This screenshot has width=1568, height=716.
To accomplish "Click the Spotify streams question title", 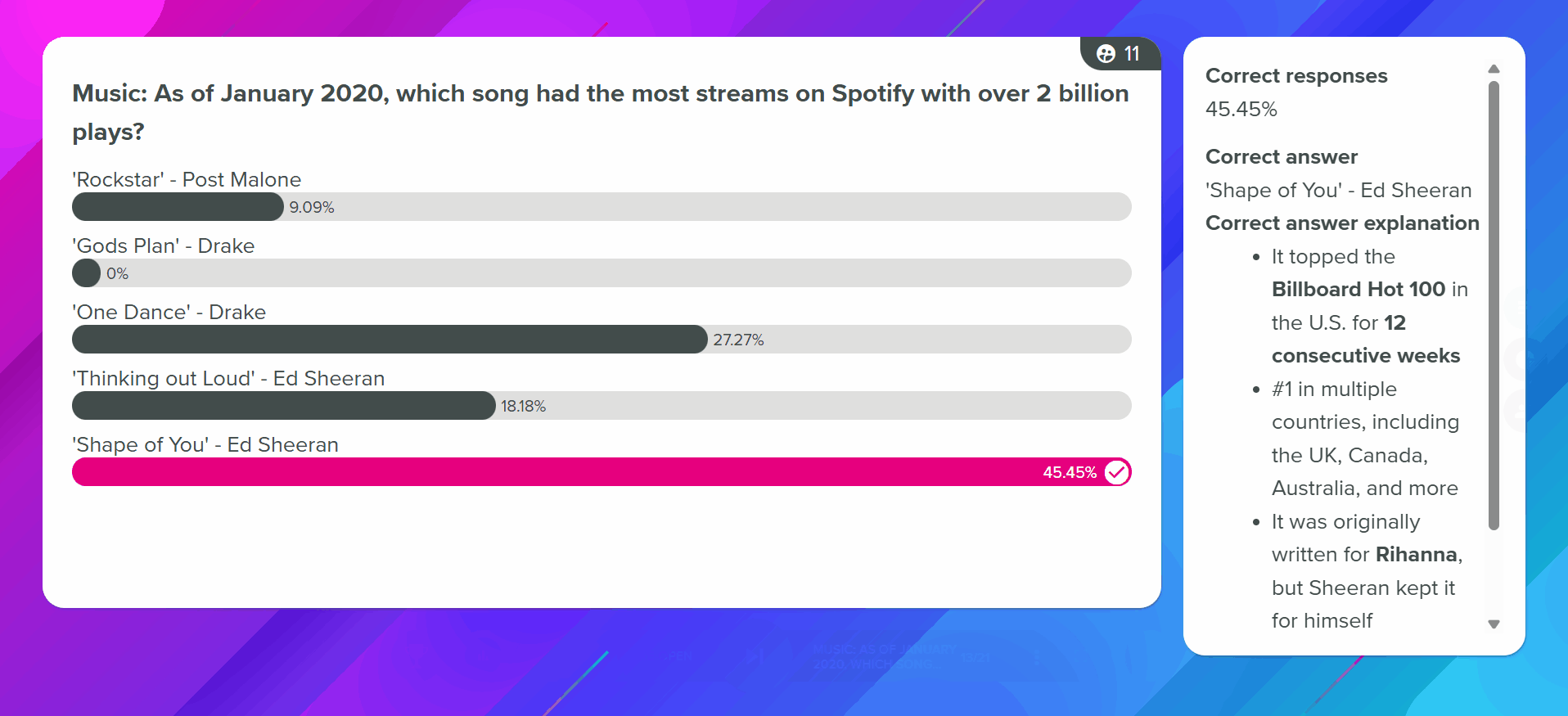I will (x=601, y=112).
